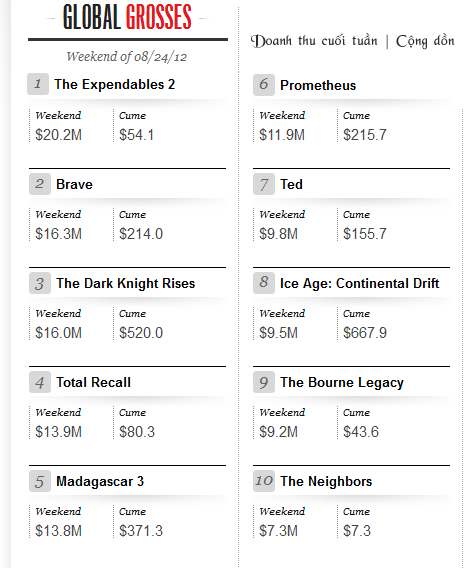Open the Brave movie title

pyautogui.click(x=74, y=184)
